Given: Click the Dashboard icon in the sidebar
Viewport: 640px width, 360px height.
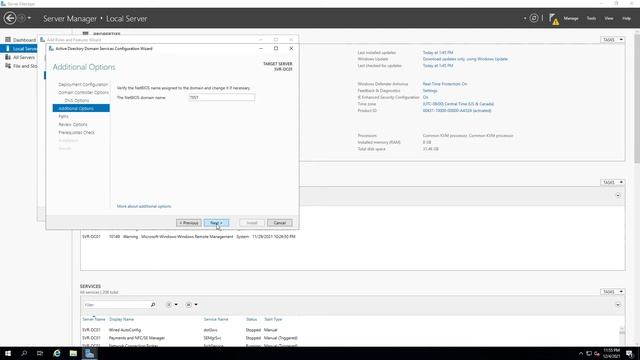Looking at the screenshot, I should [8, 40].
